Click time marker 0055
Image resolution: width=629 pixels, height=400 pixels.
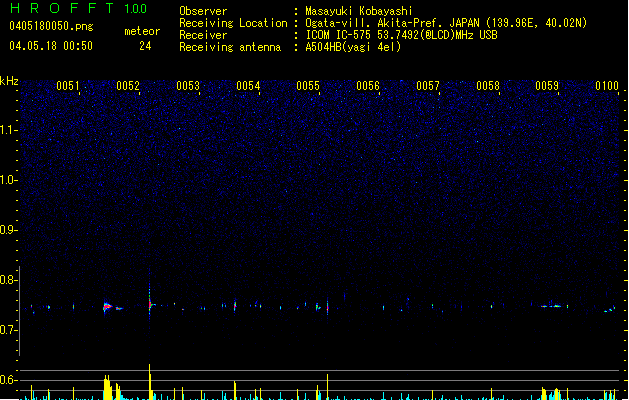coord(308,85)
